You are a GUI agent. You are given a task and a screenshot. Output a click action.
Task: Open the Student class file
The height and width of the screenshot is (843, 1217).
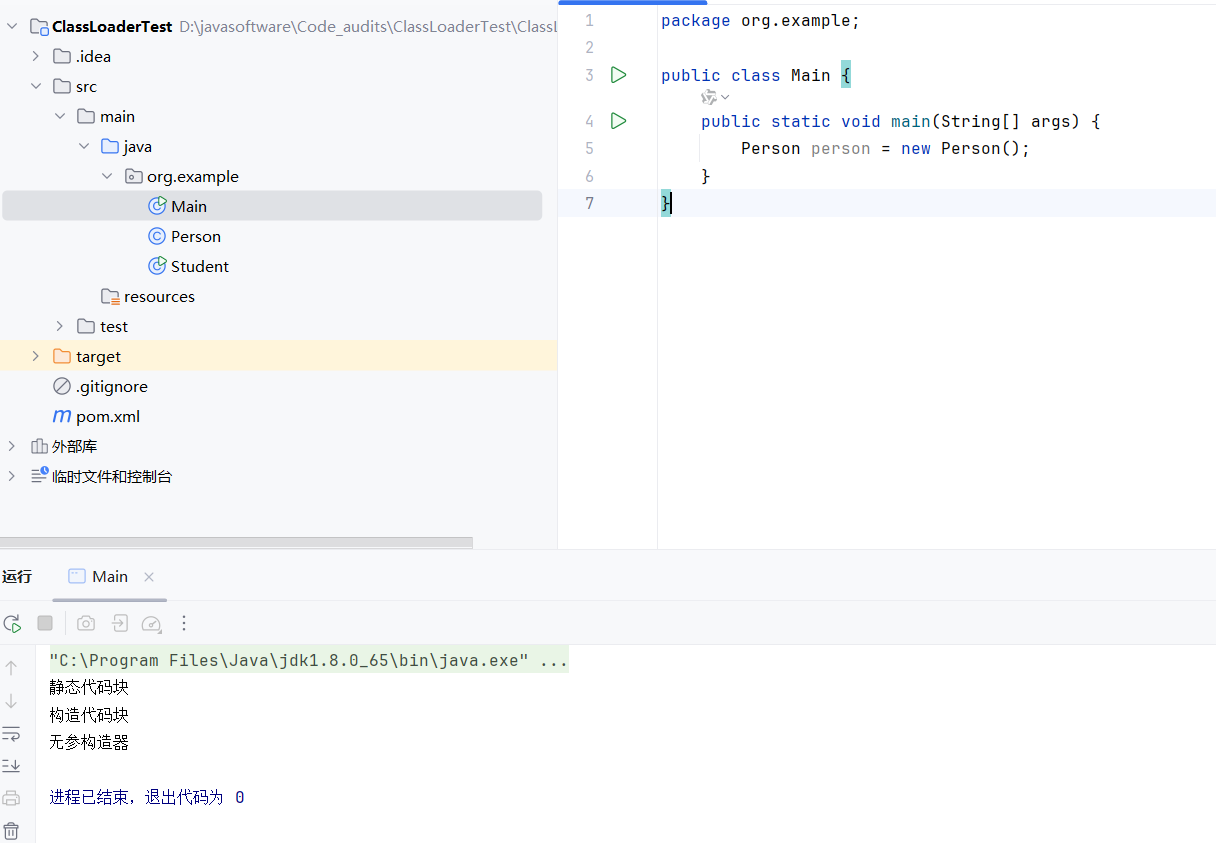coord(200,266)
